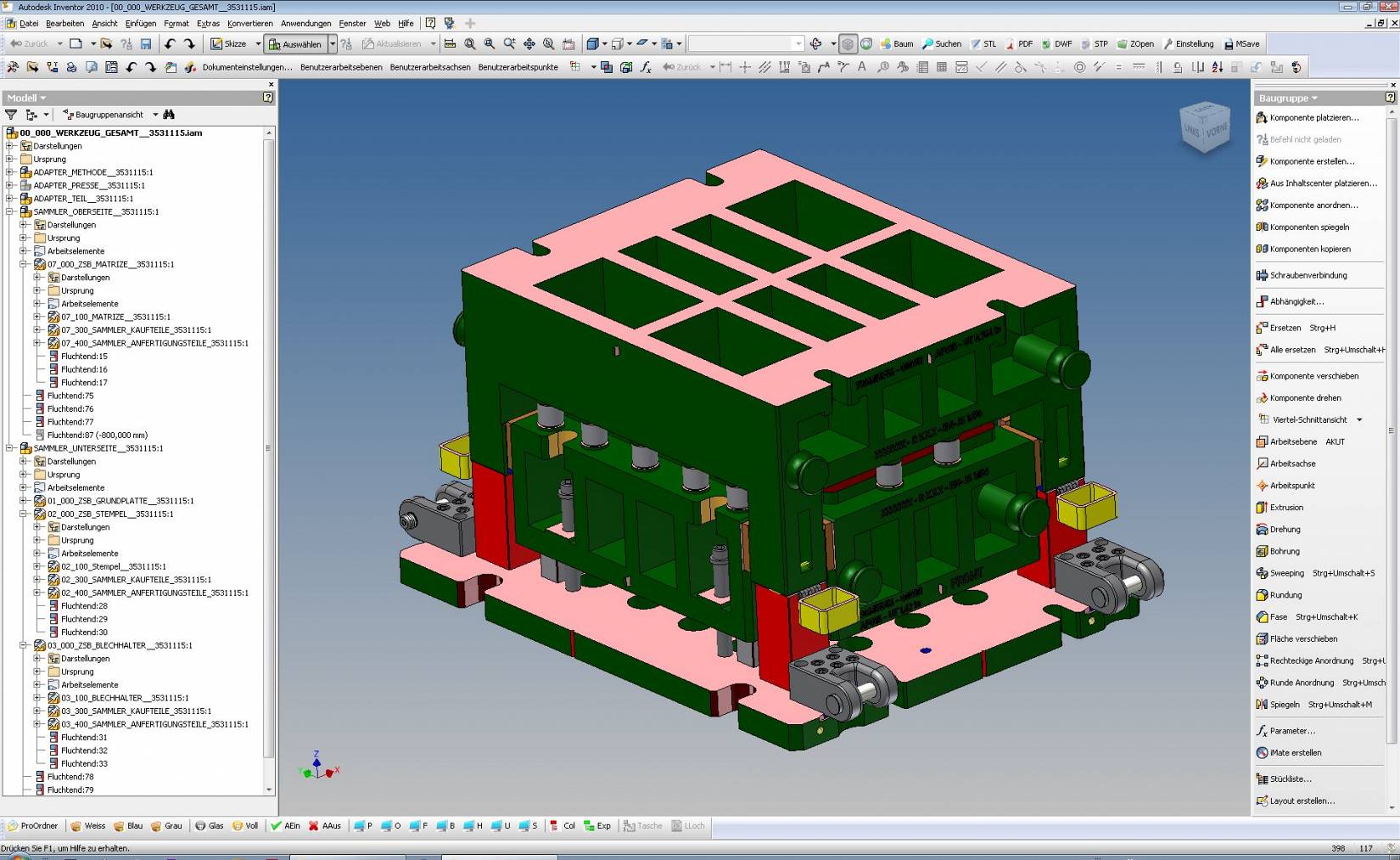Open the Anwendungen menu

305,23
